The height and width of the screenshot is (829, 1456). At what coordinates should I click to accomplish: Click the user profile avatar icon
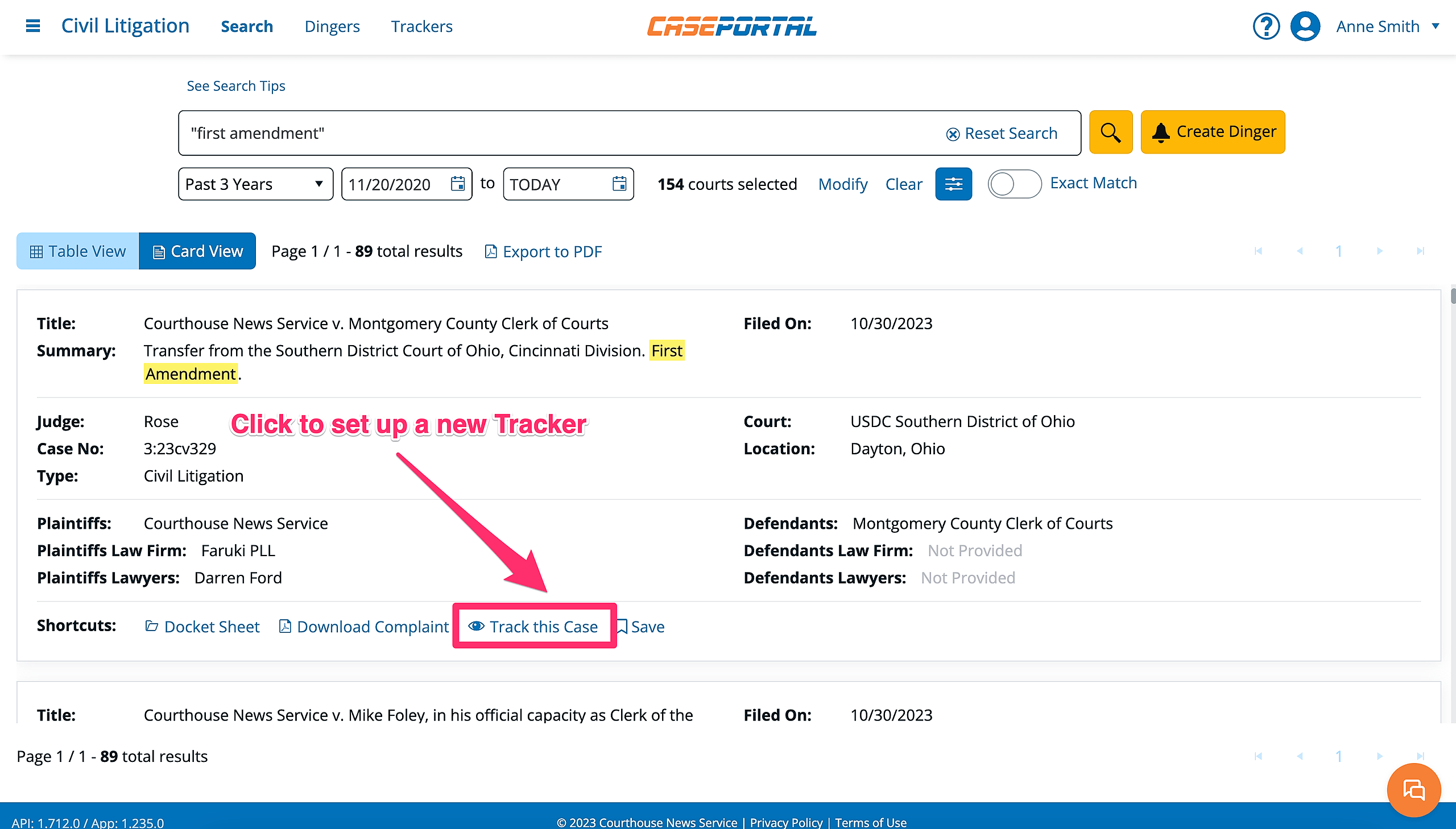pos(1305,26)
